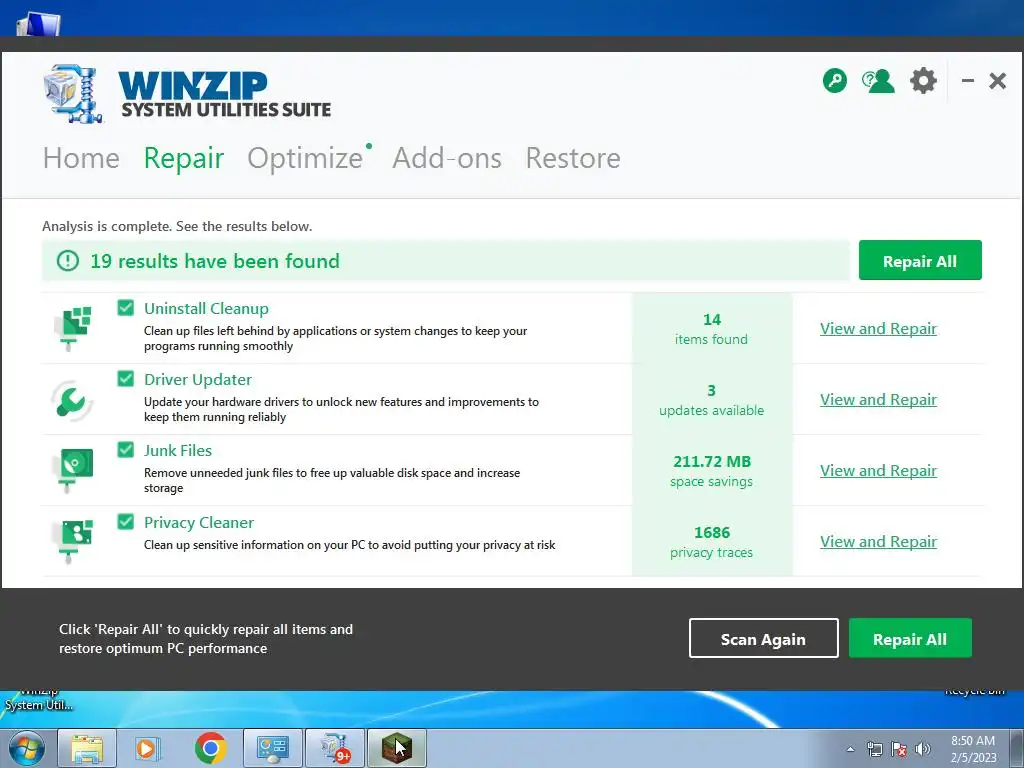The height and width of the screenshot is (768, 1024).
Task: Click the Driver Updater wrench icon
Action: 72,400
